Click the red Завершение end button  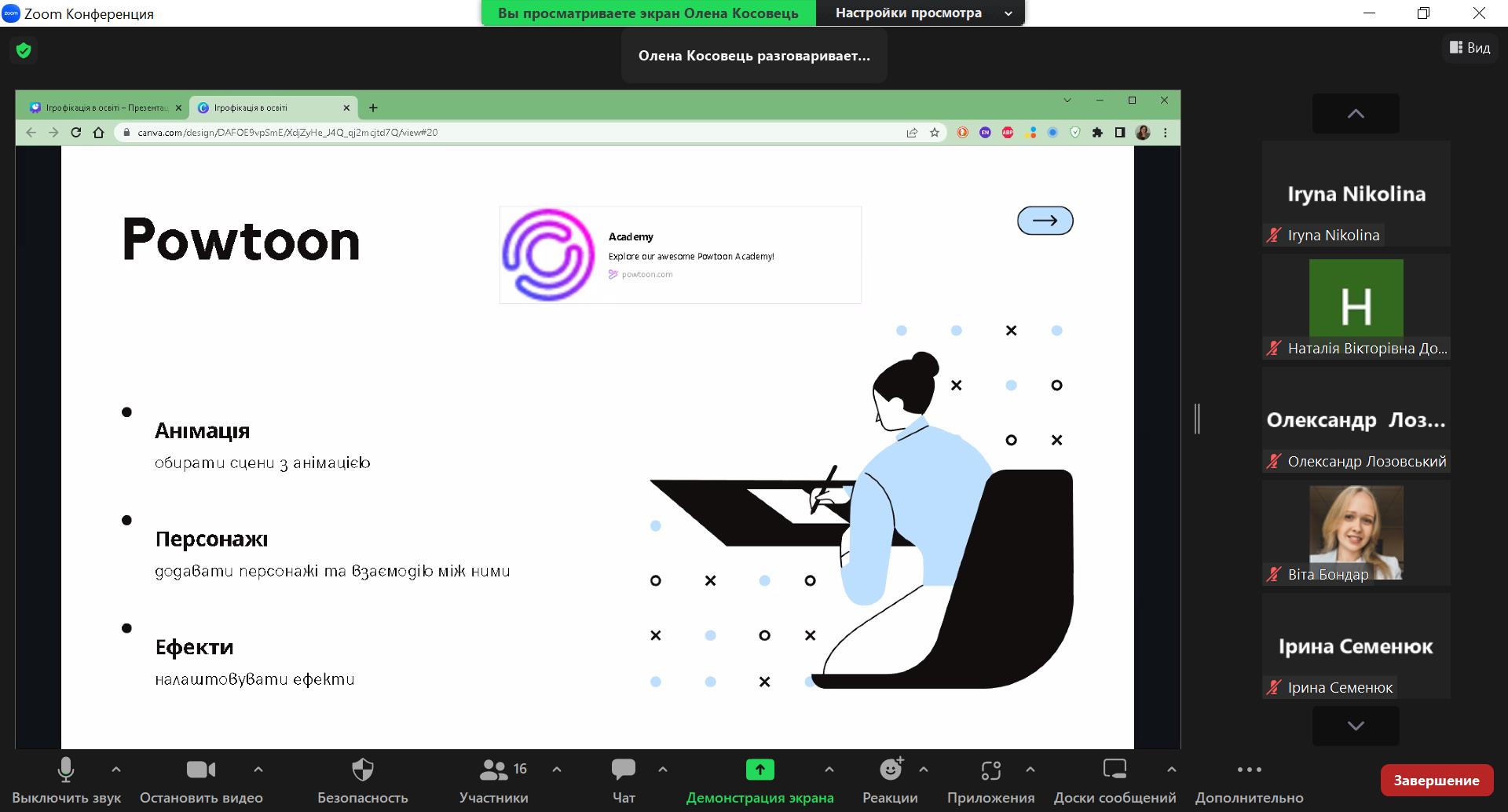(x=1437, y=780)
